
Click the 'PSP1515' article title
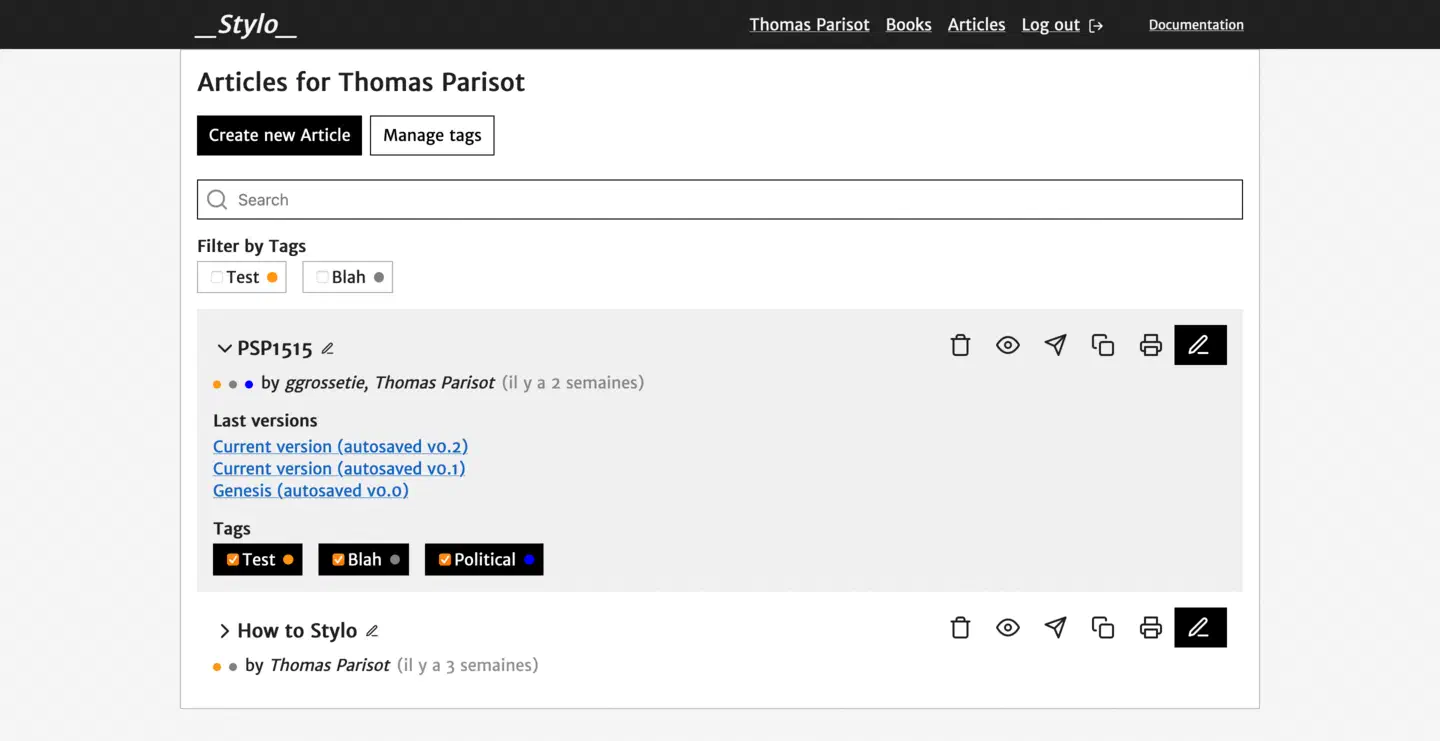click(x=275, y=349)
